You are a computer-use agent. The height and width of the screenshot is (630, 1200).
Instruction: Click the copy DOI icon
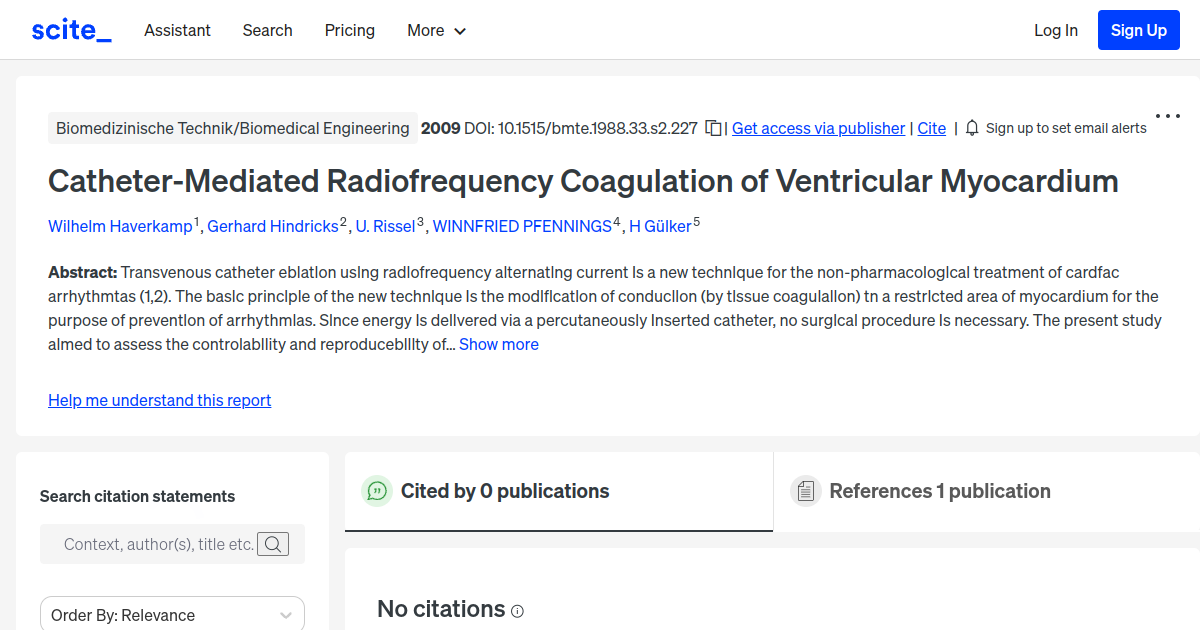click(713, 128)
